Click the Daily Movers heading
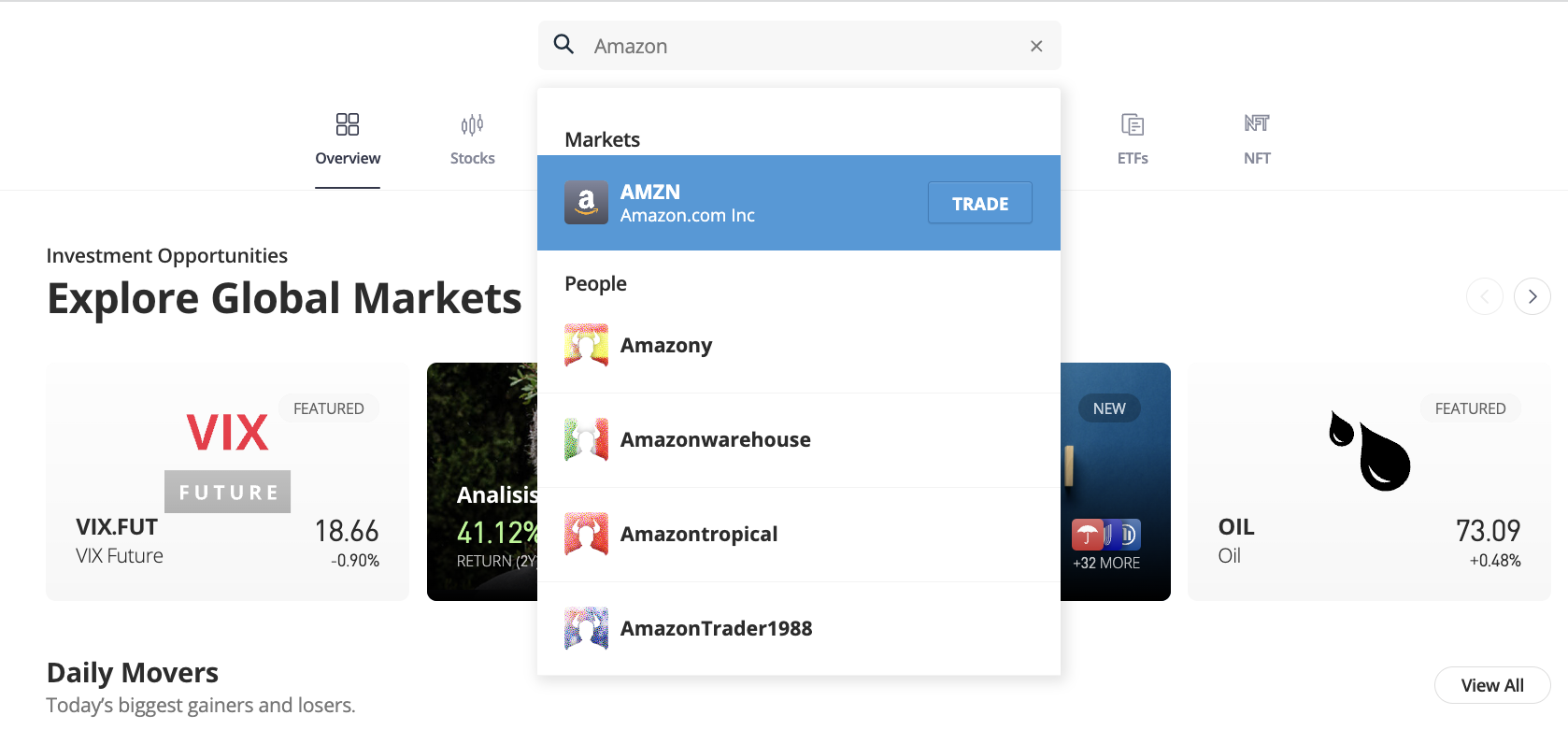Image resolution: width=1568 pixels, height=744 pixels. click(133, 672)
